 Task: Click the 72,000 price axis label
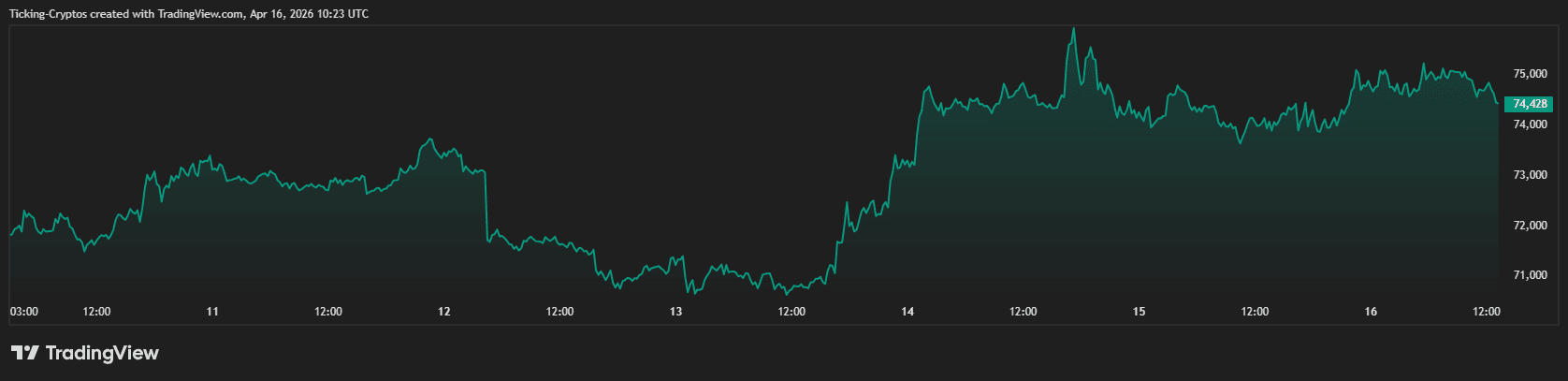click(1530, 226)
